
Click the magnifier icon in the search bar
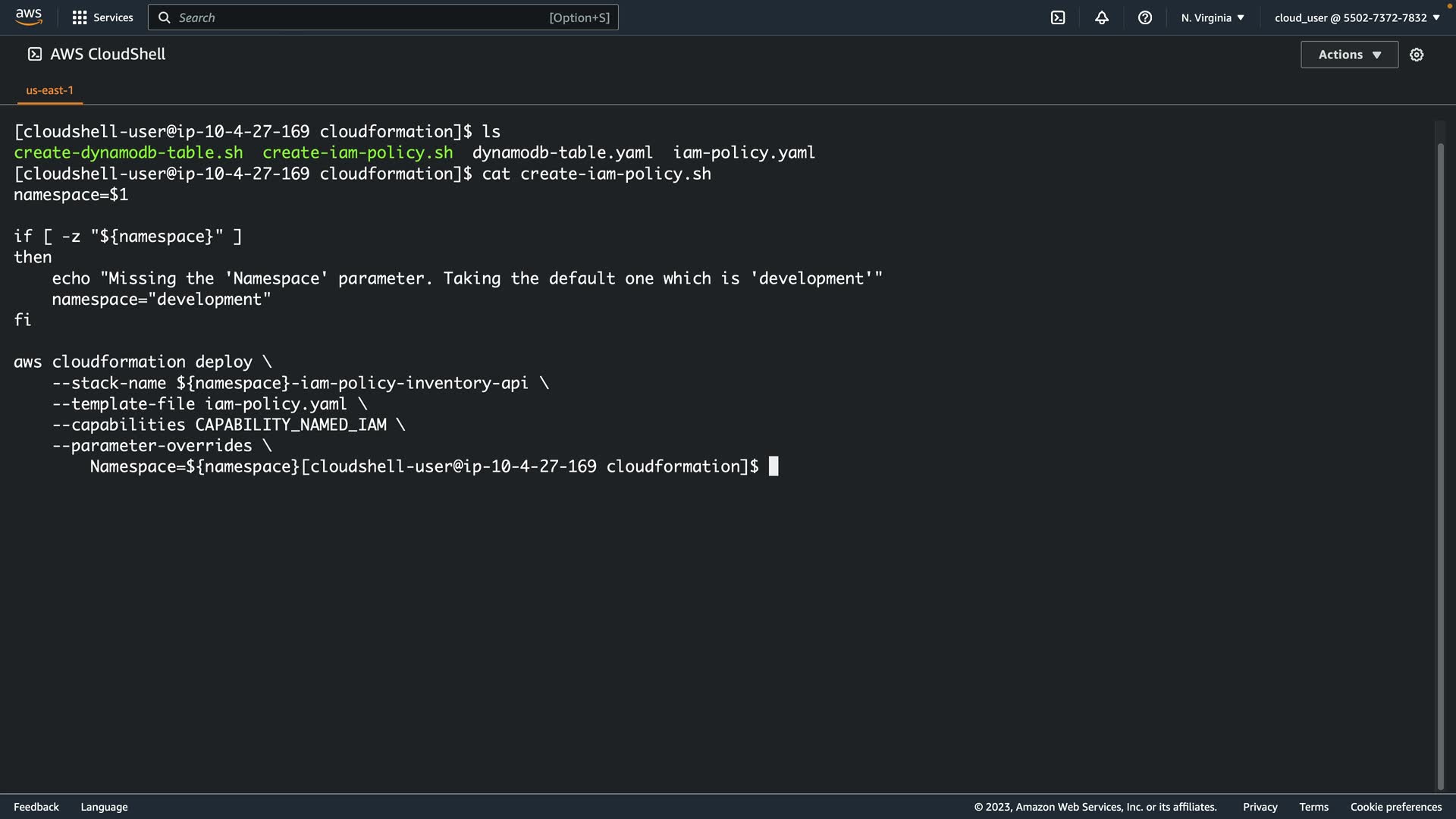[x=164, y=17]
